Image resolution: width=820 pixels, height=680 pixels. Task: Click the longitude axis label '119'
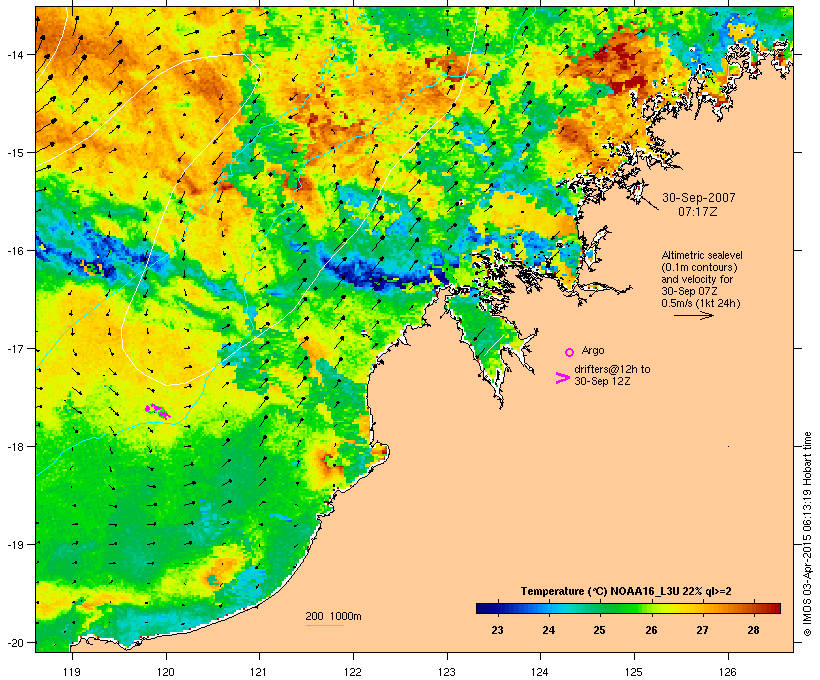72,672
